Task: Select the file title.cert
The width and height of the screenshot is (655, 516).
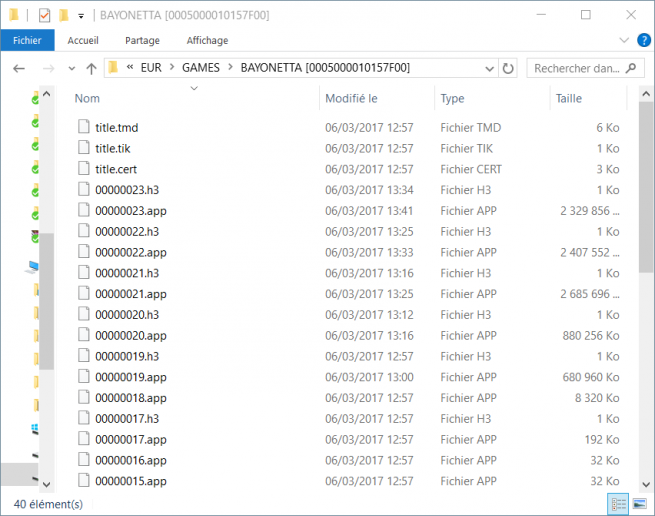Action: coord(116,169)
